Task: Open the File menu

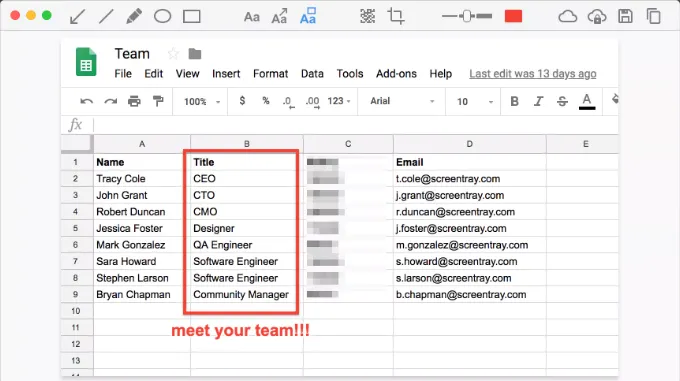Action: 123,74
